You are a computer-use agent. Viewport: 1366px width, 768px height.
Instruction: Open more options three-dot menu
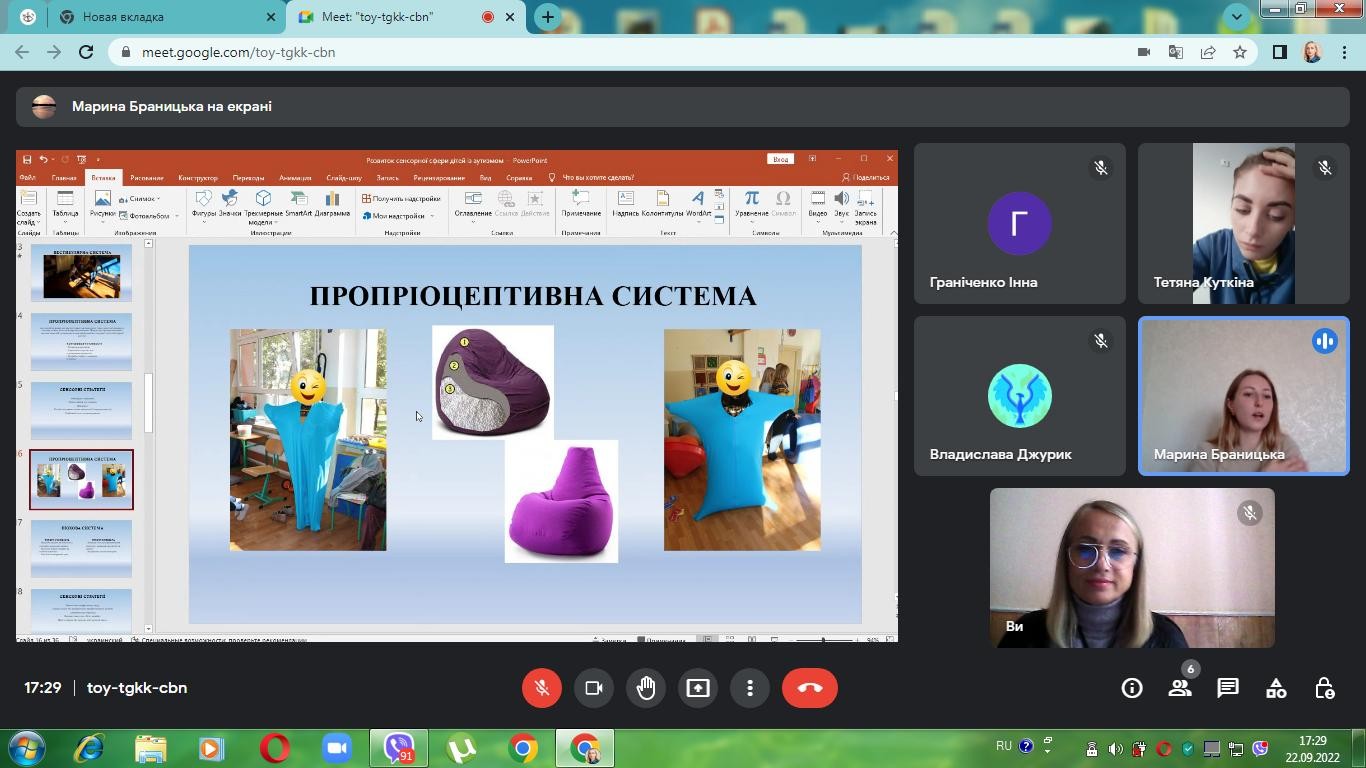tap(750, 688)
